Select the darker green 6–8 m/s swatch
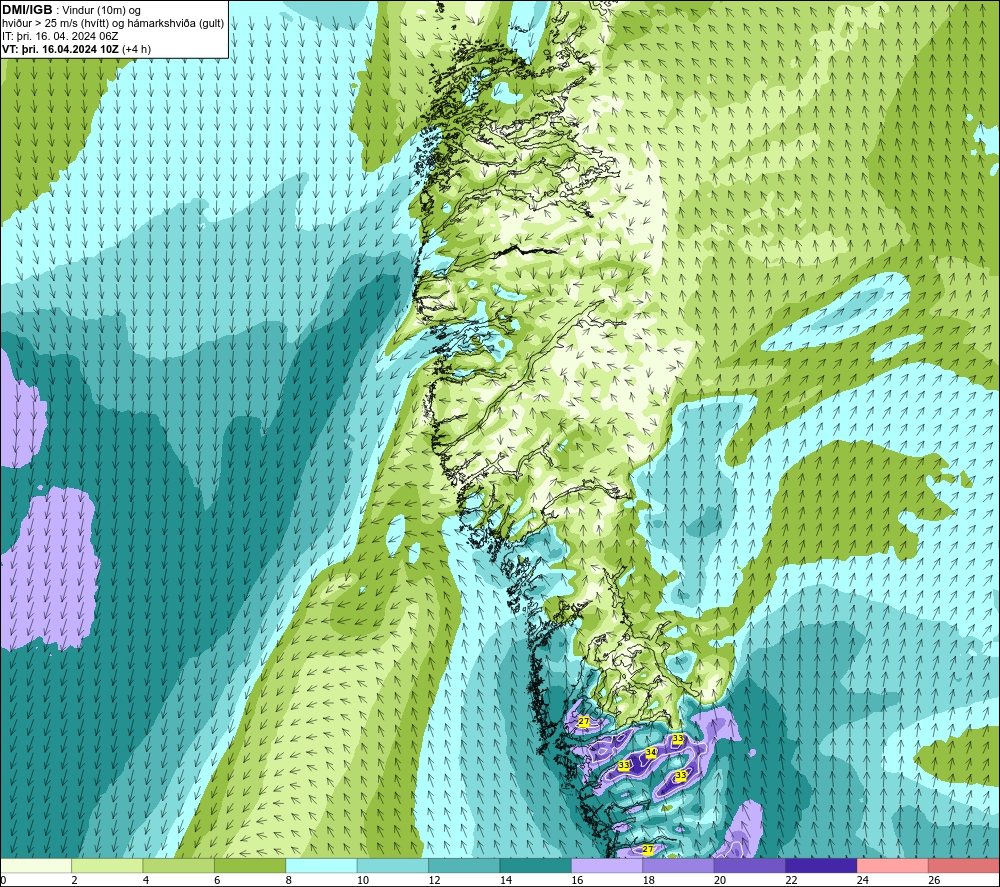1000x887 pixels. pyautogui.click(x=250, y=865)
